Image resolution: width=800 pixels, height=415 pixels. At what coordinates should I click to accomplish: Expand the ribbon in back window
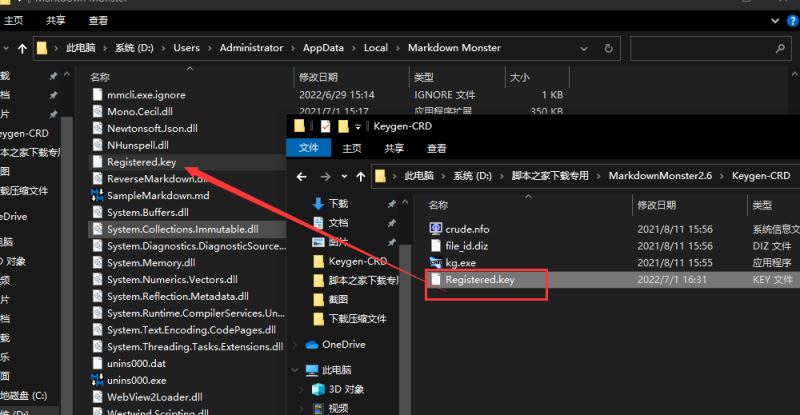click(x=775, y=21)
